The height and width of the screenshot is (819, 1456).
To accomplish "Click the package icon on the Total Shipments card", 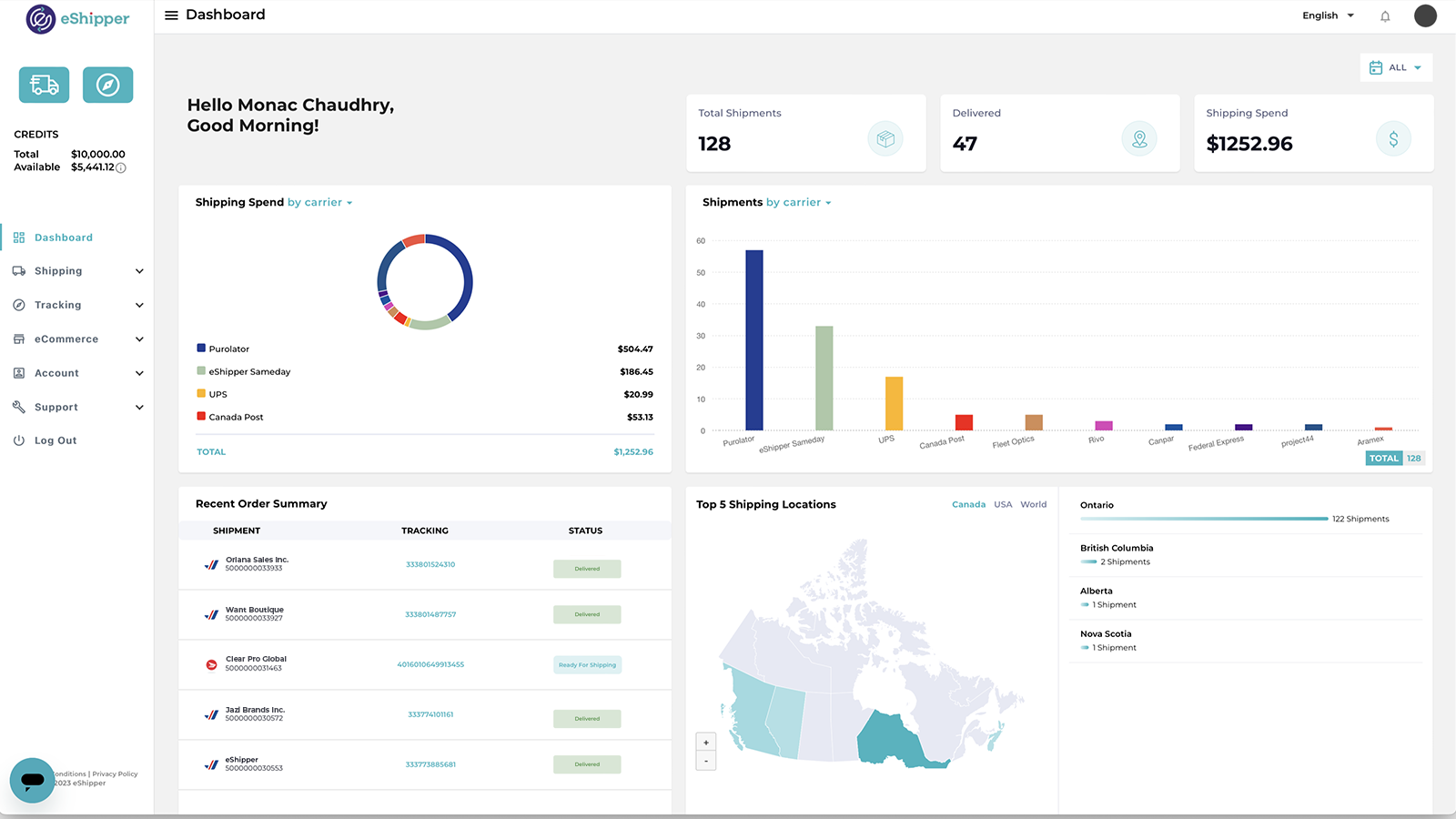I will click(x=885, y=138).
